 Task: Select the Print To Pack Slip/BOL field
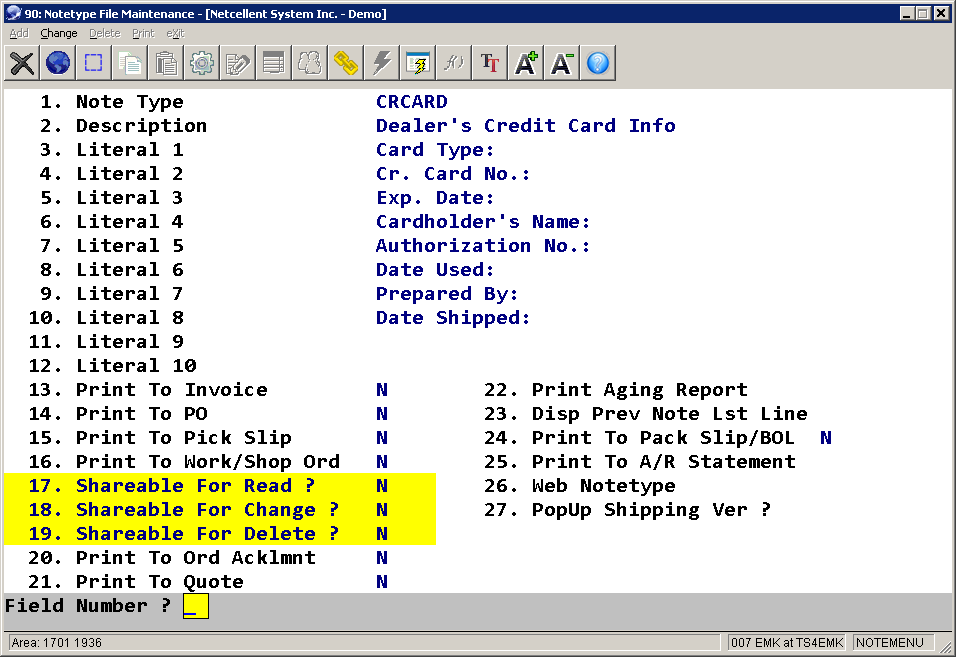pyautogui.click(x=662, y=438)
